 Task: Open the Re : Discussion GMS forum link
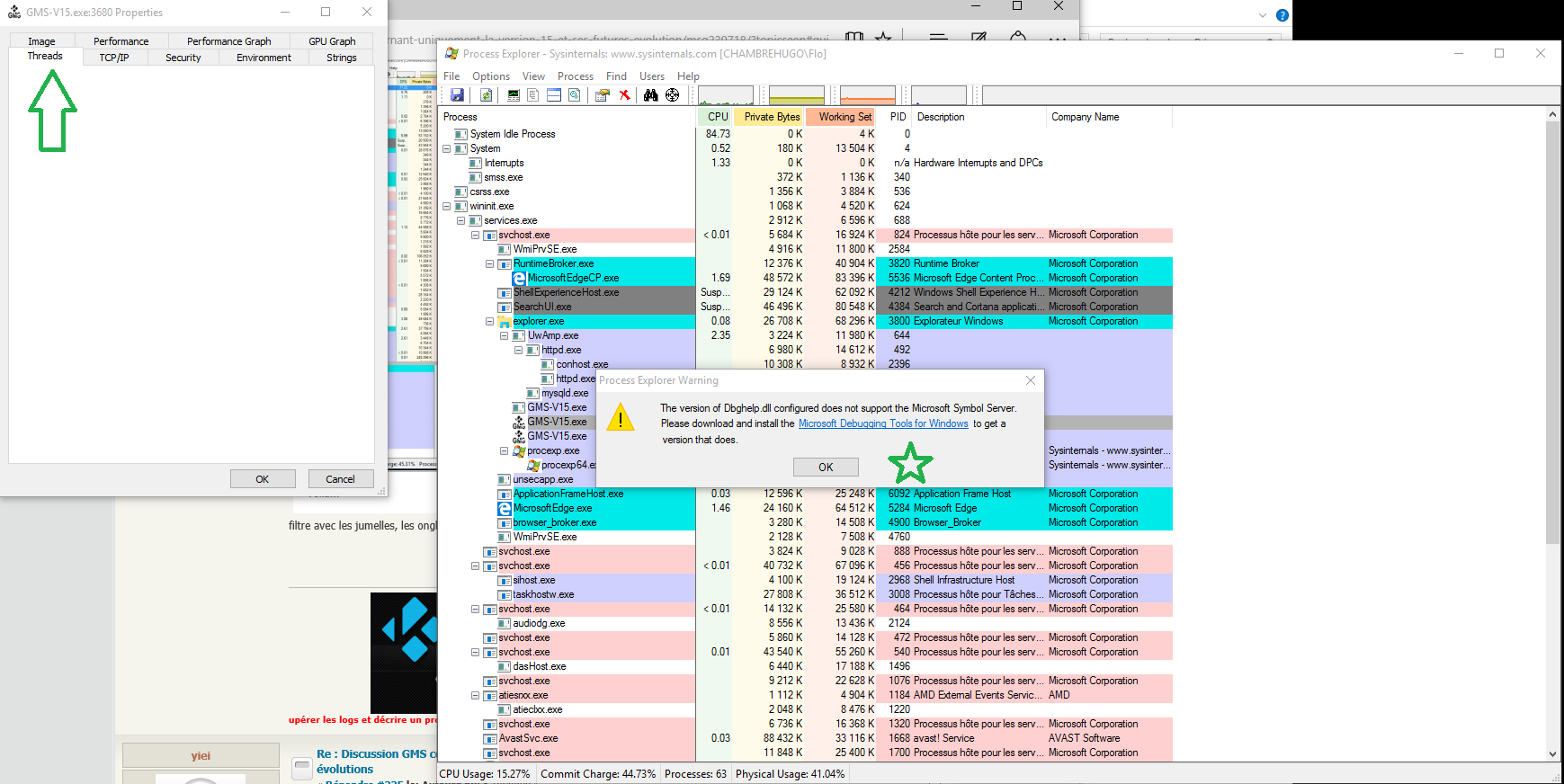click(376, 762)
